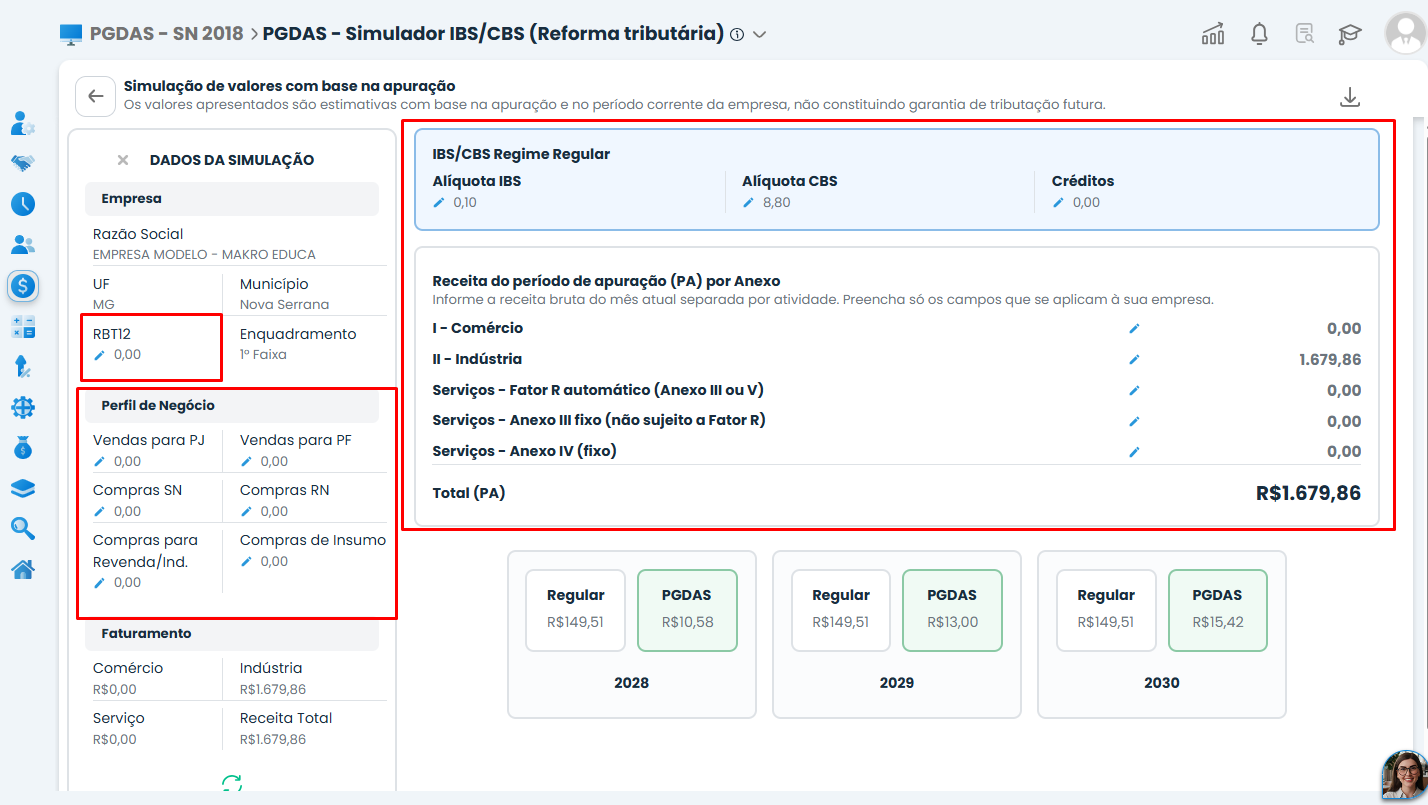Click the pencil for I - Comércio

click(x=1134, y=328)
